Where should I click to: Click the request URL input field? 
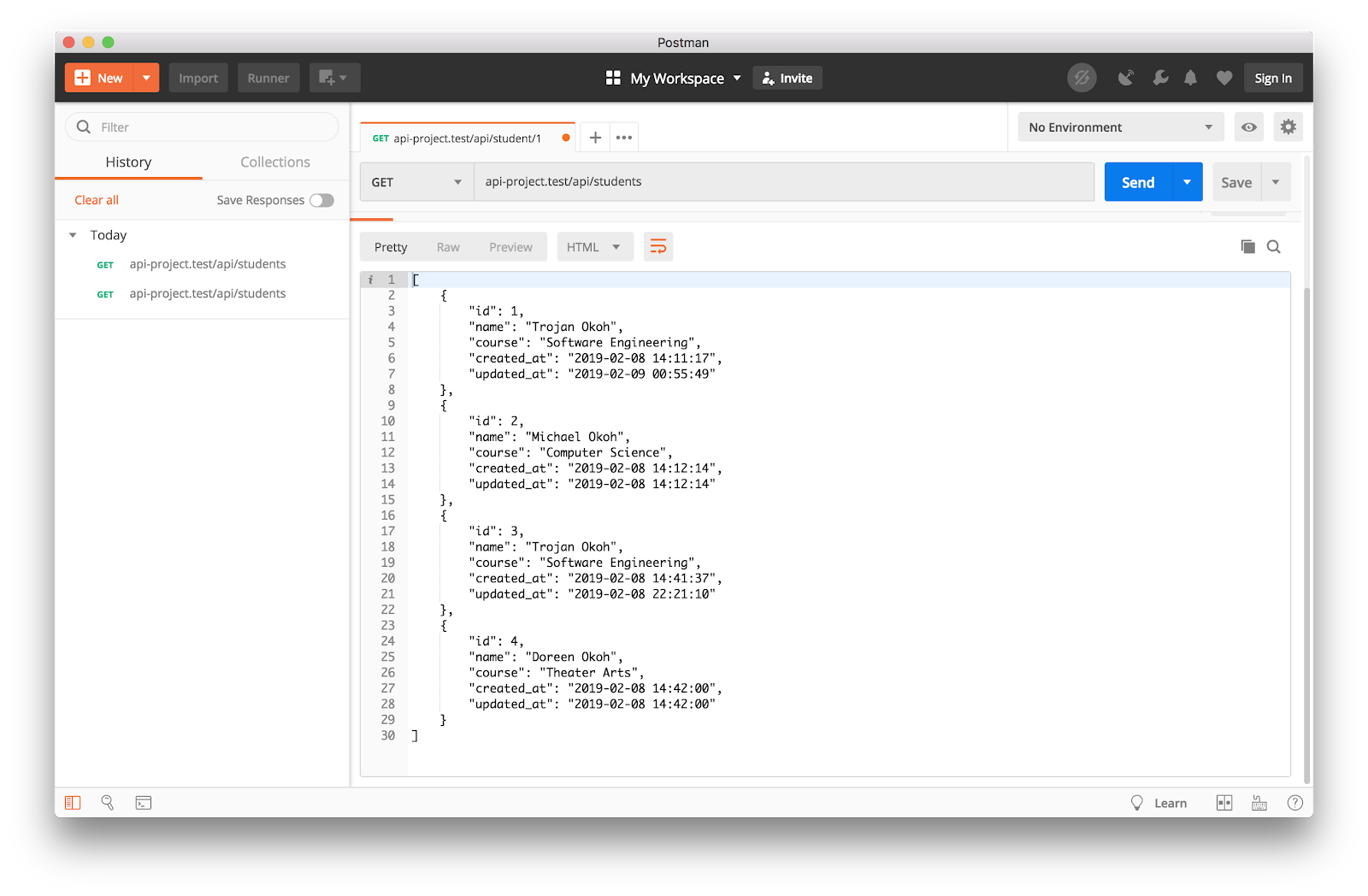pos(782,182)
